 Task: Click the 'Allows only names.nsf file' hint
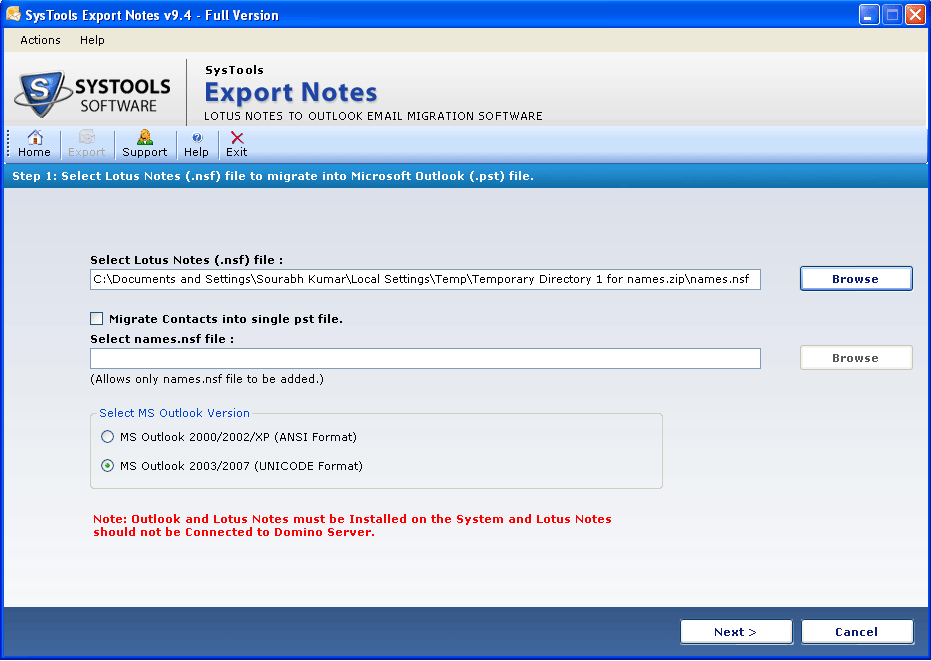pyautogui.click(x=207, y=379)
